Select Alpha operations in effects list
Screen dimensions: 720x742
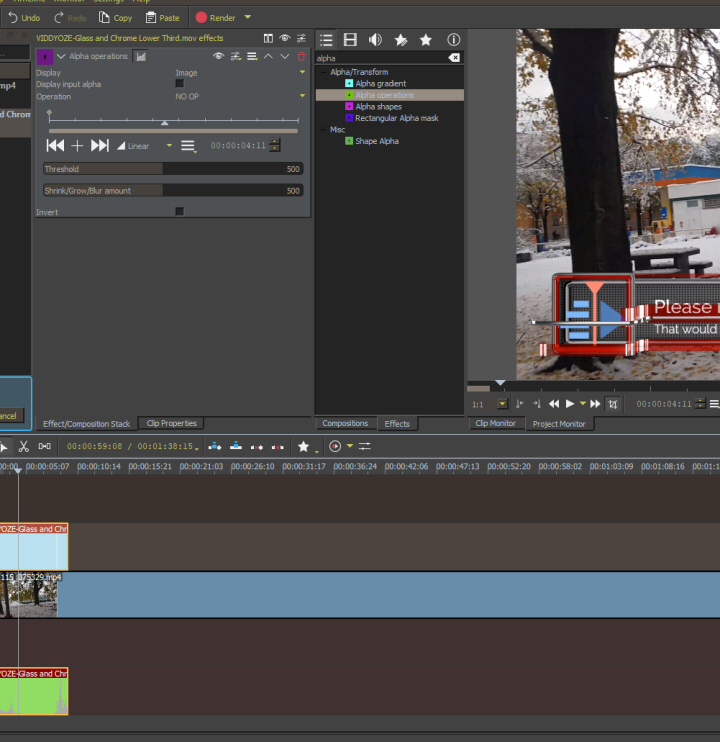389,95
